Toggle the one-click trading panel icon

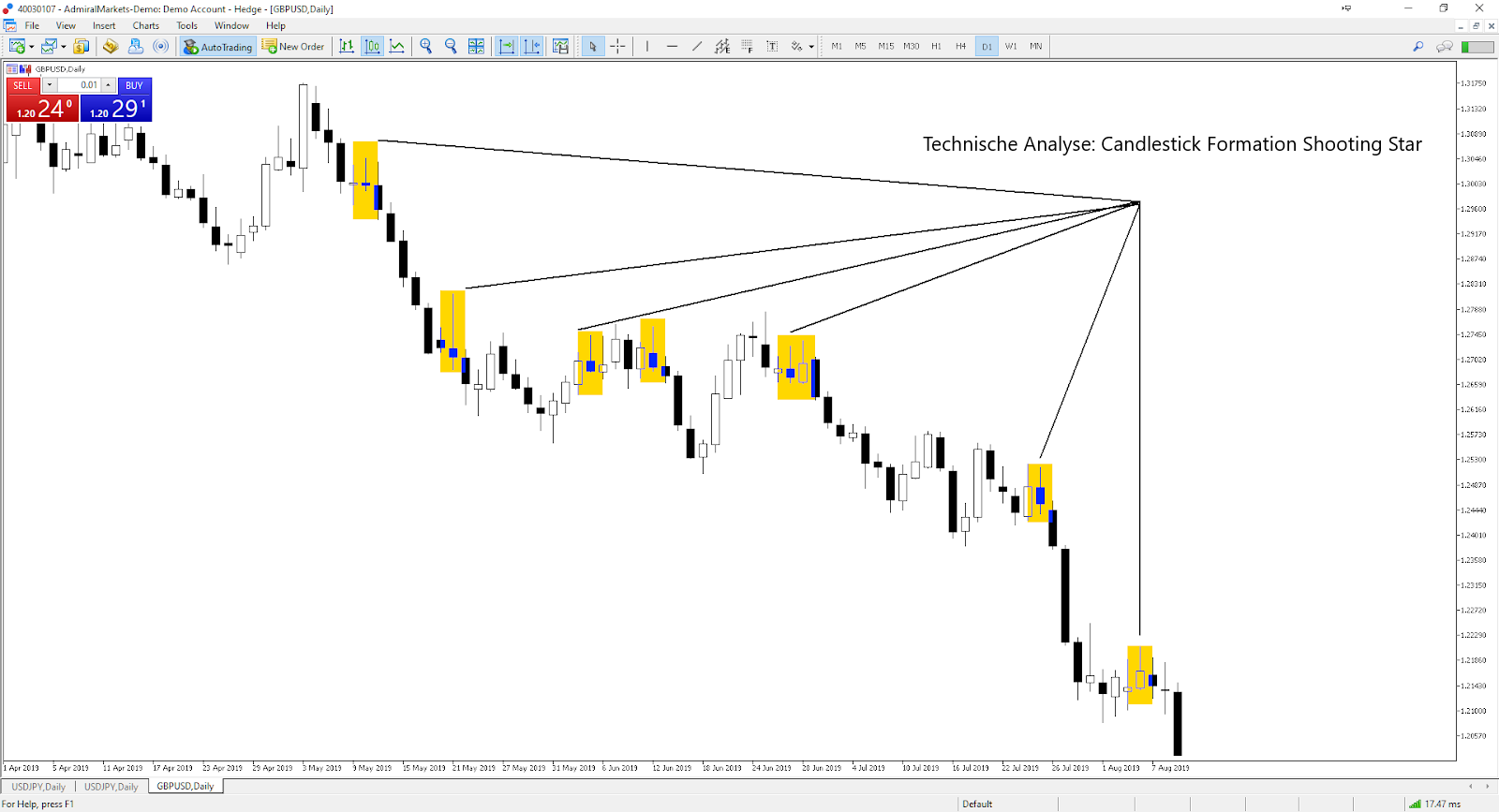[x=25, y=68]
